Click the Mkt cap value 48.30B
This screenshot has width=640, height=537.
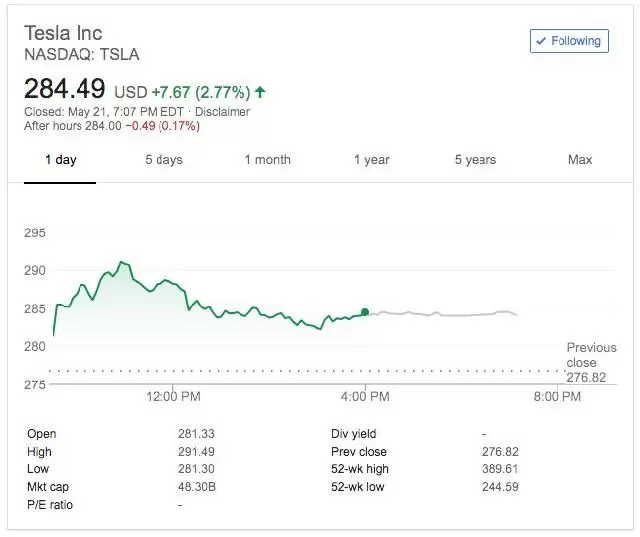195,487
